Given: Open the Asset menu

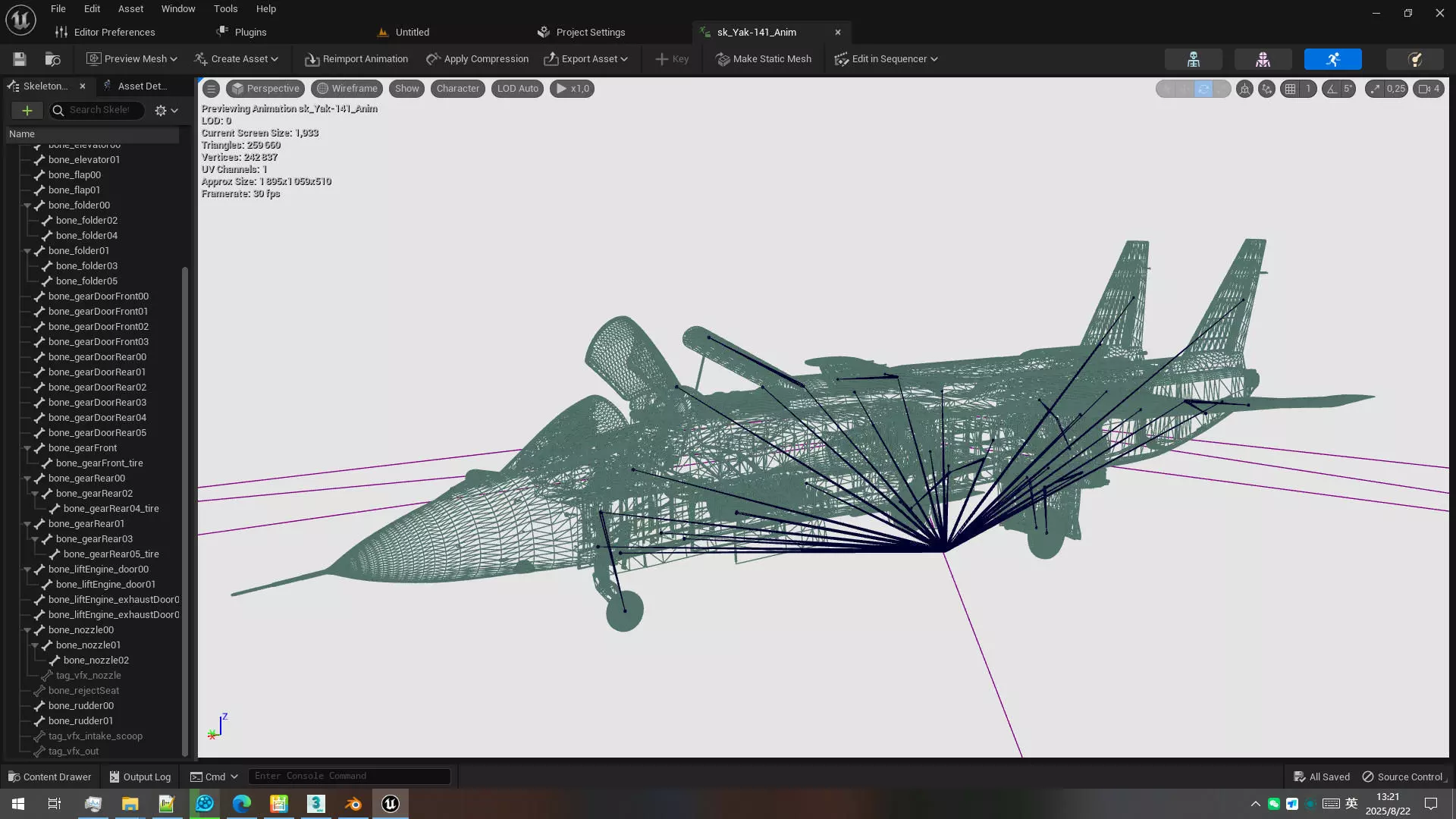Looking at the screenshot, I should 130,9.
